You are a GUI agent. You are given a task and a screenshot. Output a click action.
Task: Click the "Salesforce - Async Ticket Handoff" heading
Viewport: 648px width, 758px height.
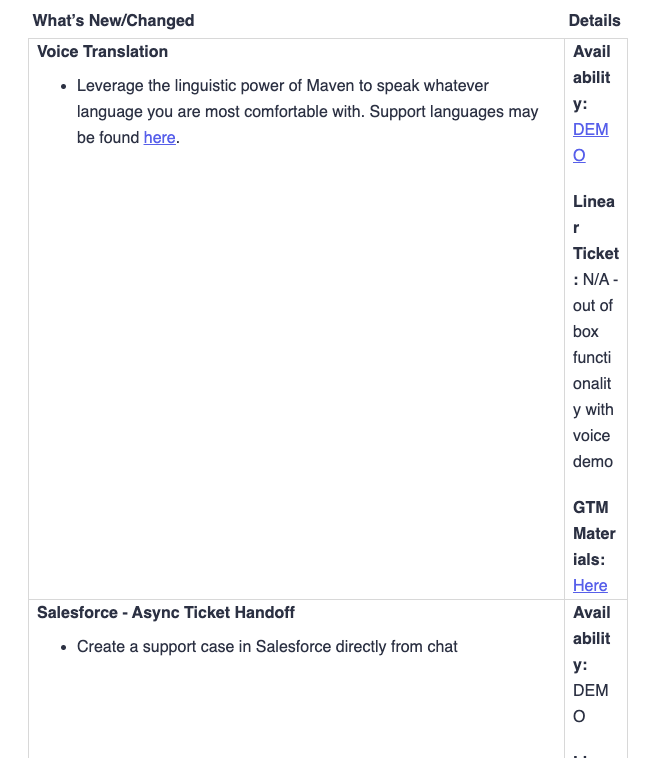166,612
